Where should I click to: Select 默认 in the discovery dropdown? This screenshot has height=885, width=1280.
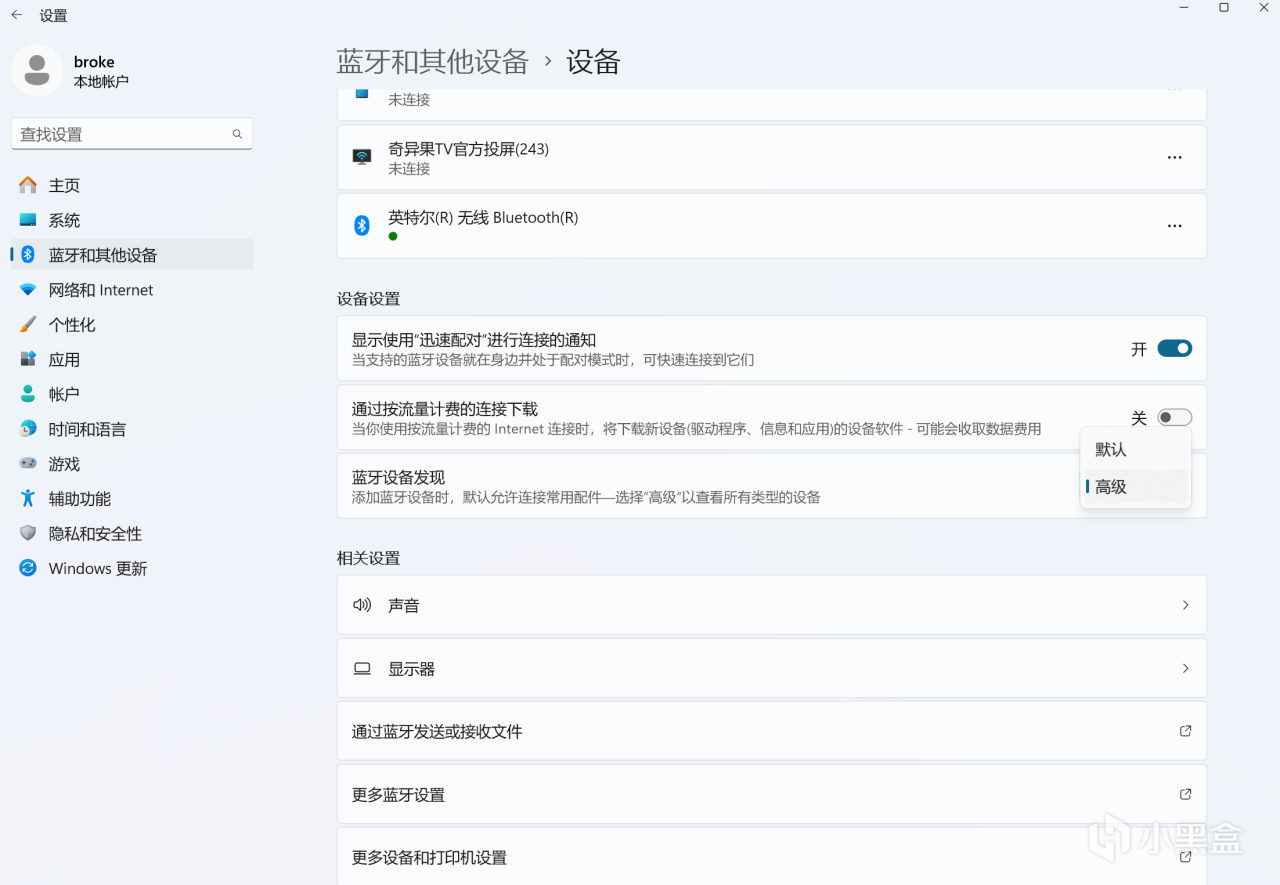click(1136, 450)
